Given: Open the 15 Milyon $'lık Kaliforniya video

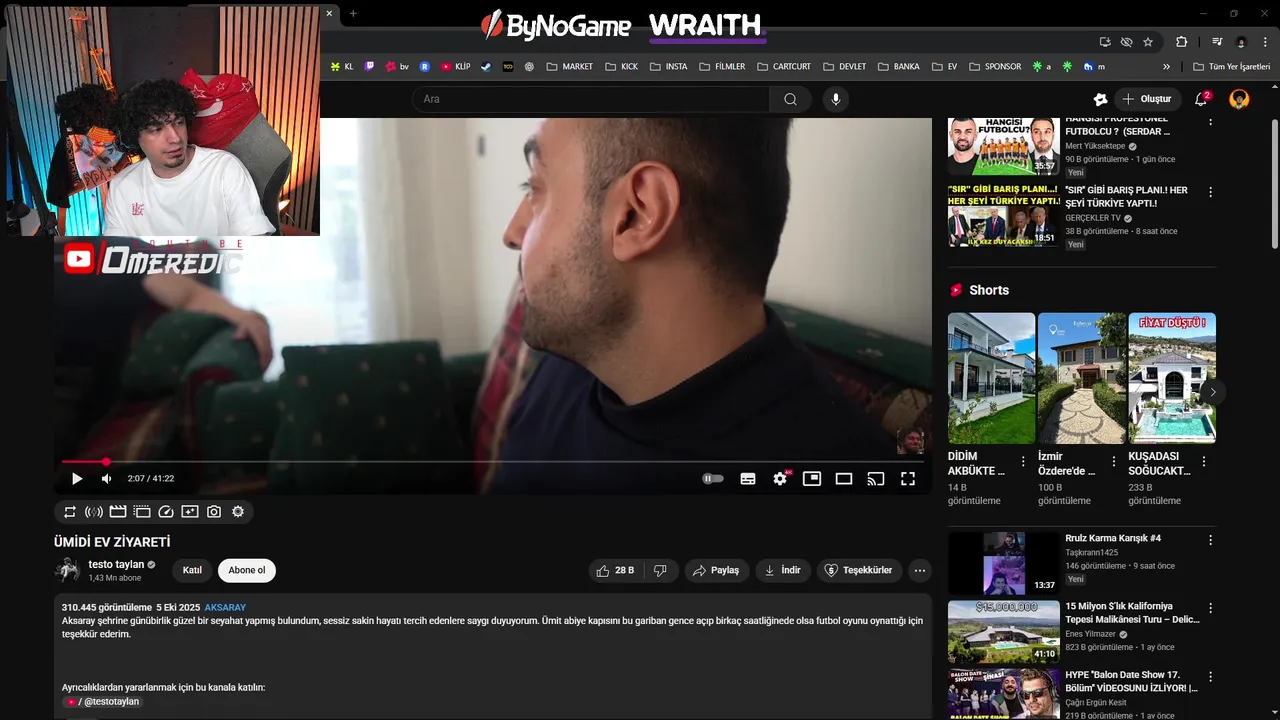Looking at the screenshot, I should click(x=1003, y=632).
